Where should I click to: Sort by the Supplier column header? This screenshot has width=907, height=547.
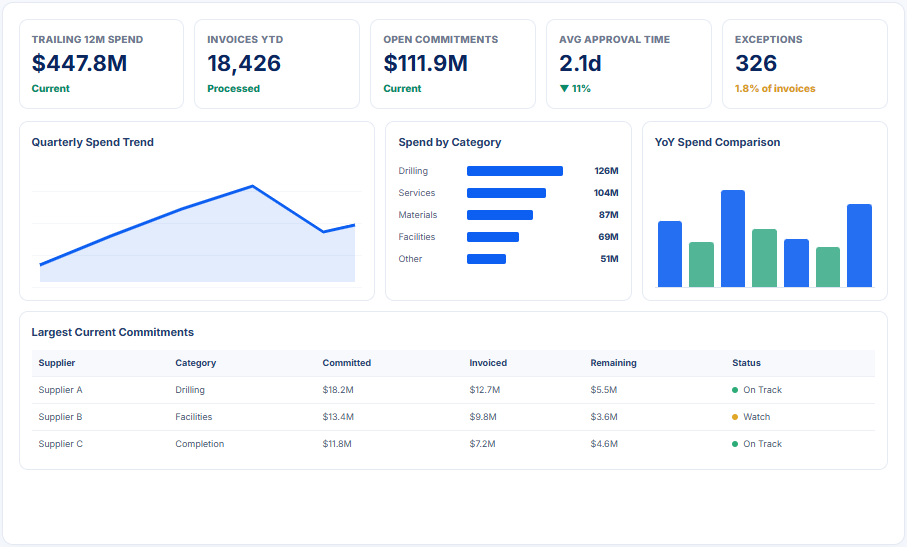57,363
